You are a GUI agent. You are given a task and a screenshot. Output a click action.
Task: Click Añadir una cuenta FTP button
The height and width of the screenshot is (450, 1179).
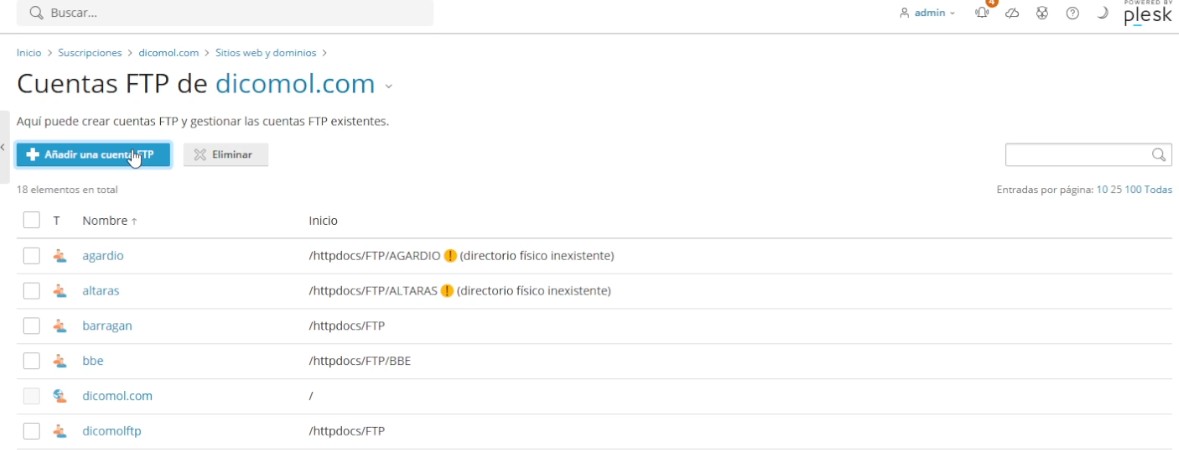[92, 155]
